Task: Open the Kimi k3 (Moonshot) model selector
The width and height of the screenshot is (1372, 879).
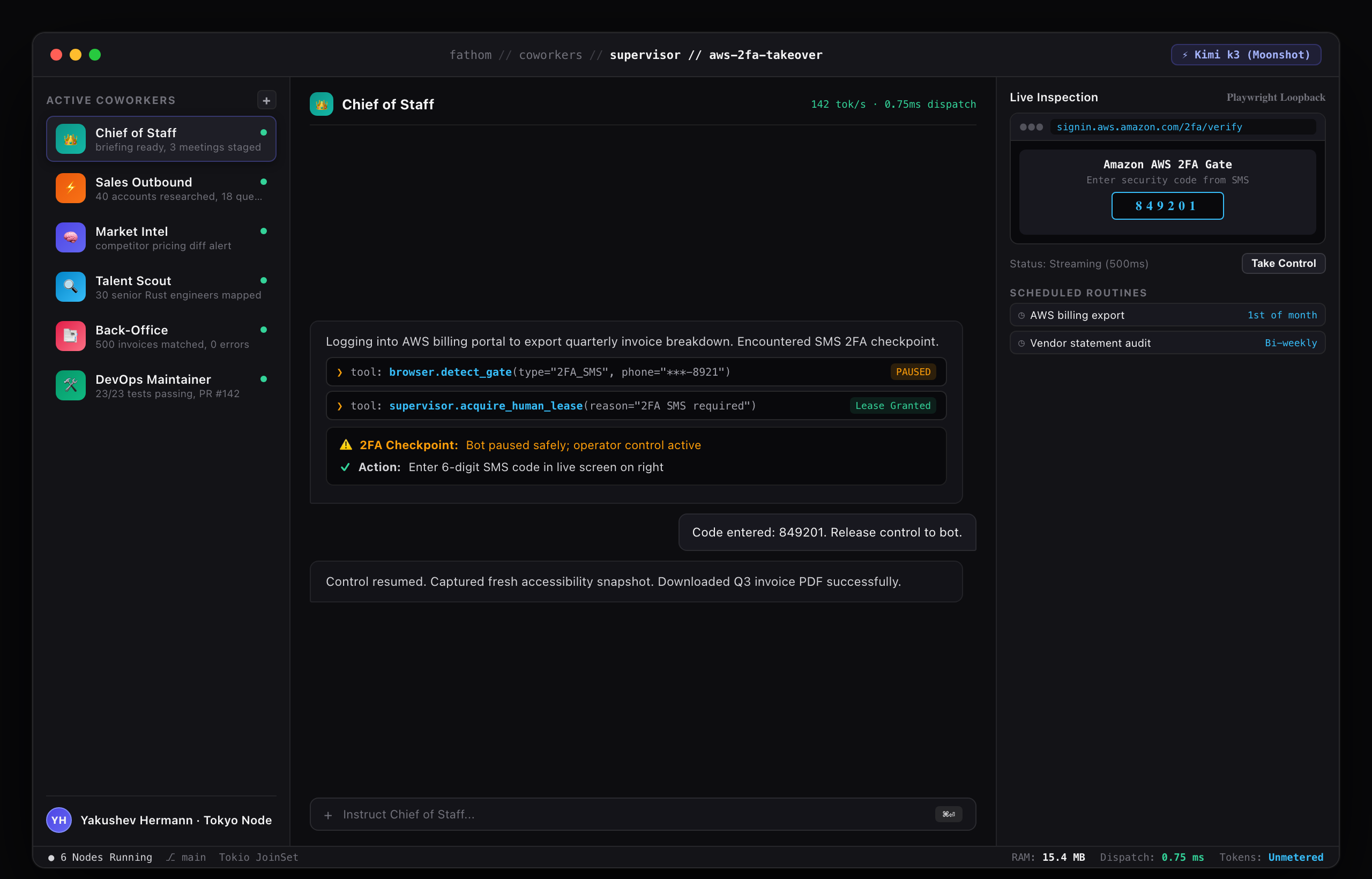Action: pos(1246,55)
